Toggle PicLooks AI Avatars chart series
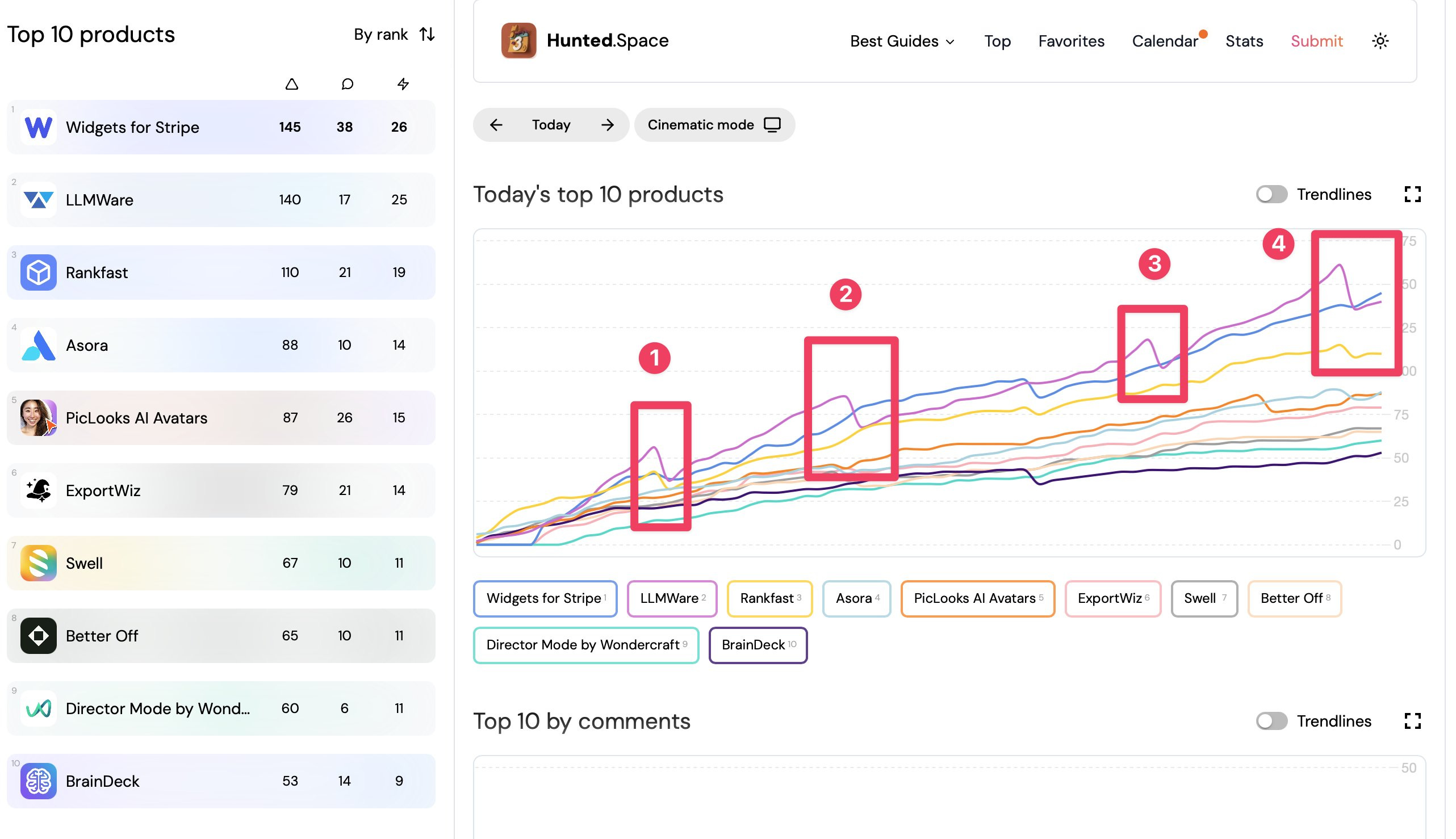This screenshot has height=839, width=1456. click(978, 598)
